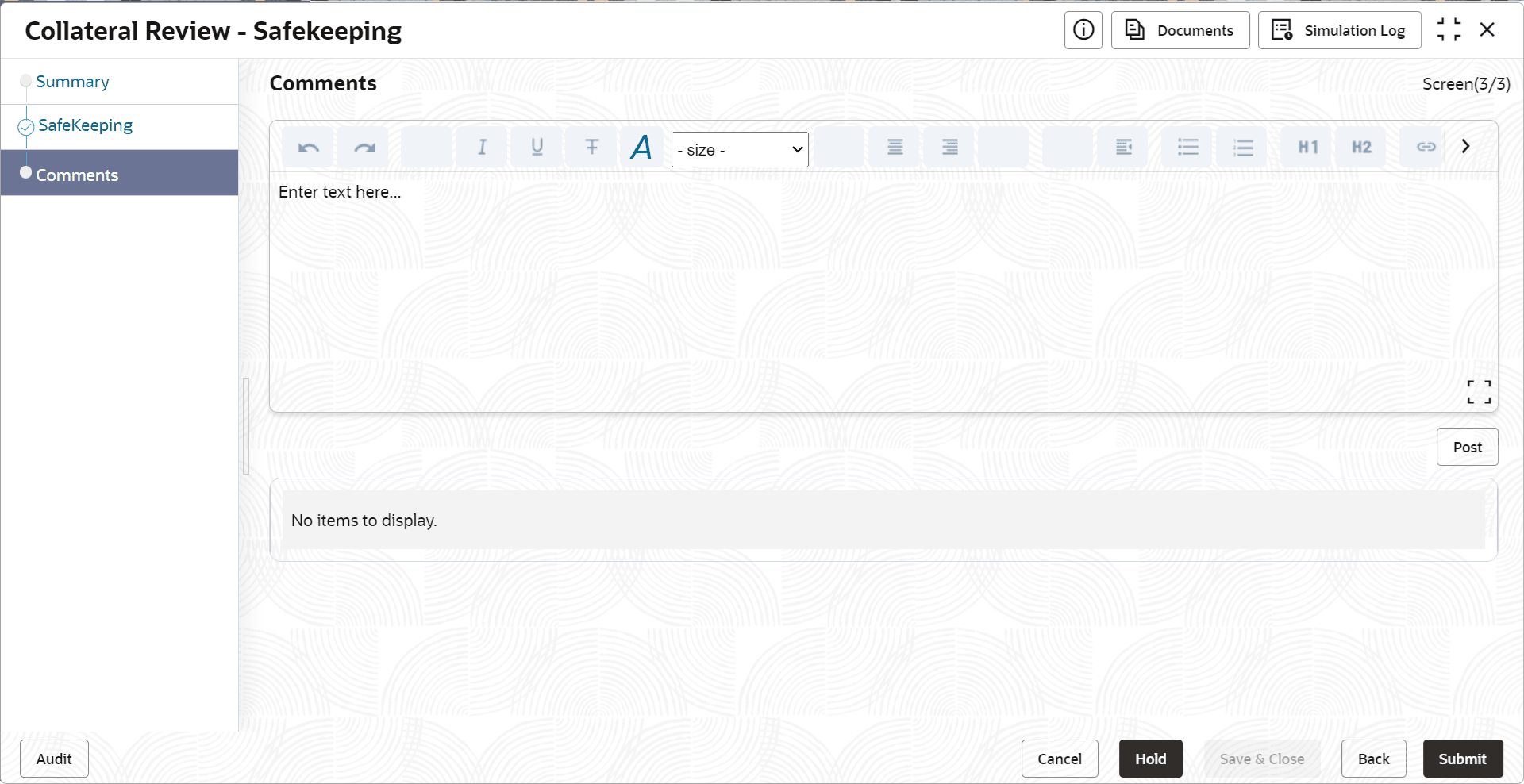This screenshot has height=784, width=1524.
Task: Close the Collateral Review dialog
Action: (1487, 30)
